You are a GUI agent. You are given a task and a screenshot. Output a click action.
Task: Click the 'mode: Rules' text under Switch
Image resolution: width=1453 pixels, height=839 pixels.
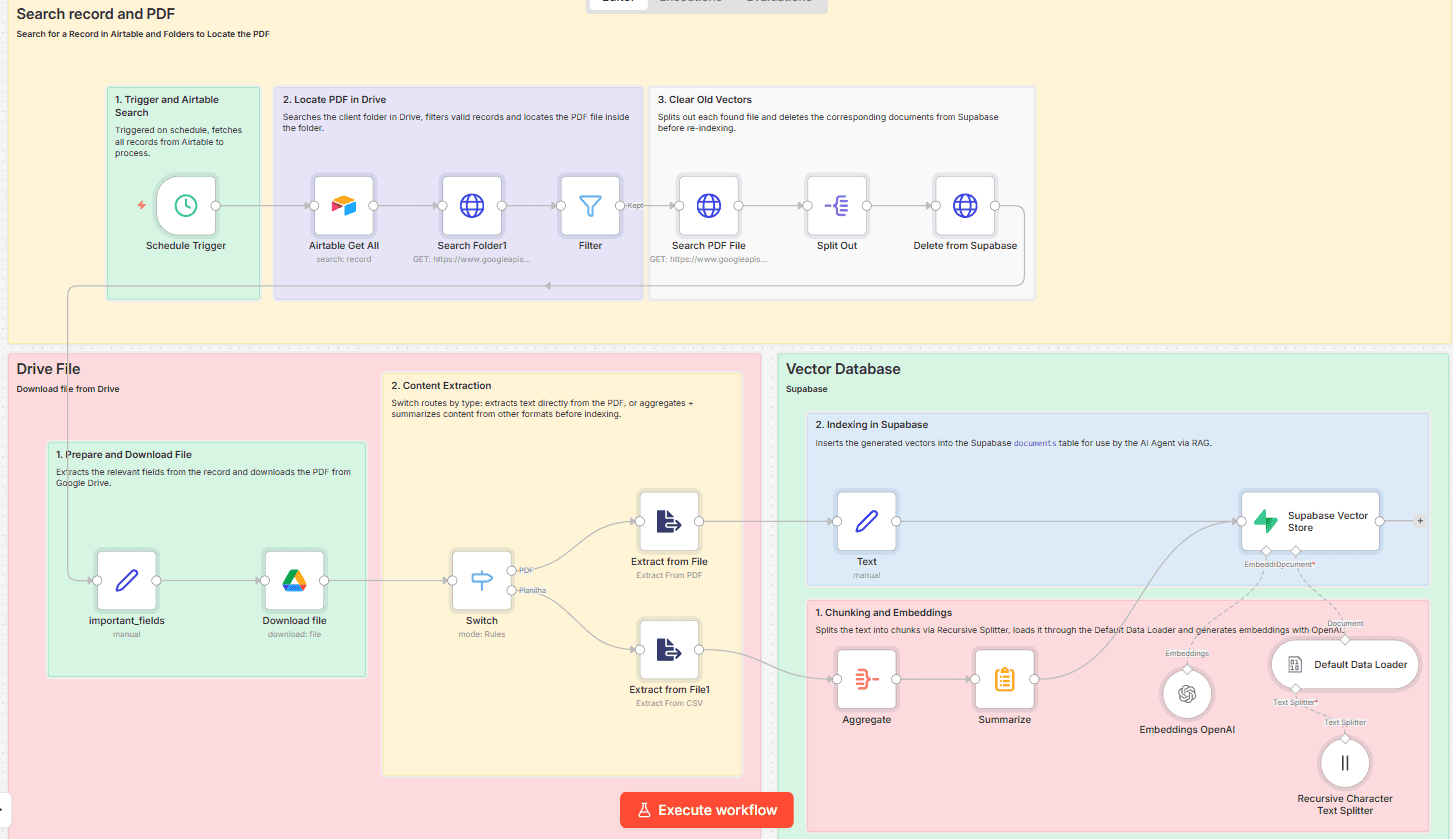(482, 634)
